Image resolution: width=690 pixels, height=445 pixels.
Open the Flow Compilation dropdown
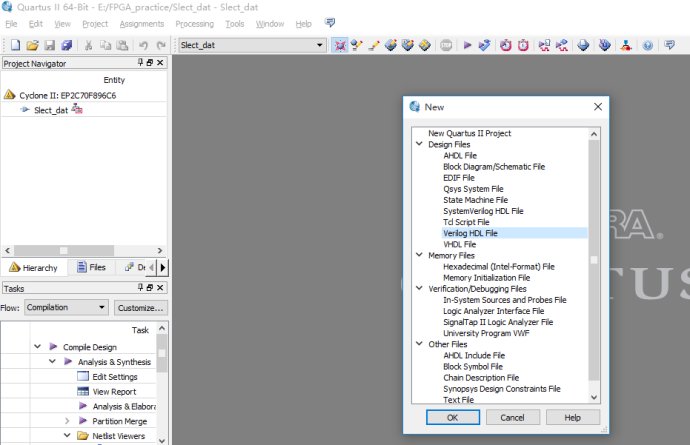pyautogui.click(x=66, y=307)
